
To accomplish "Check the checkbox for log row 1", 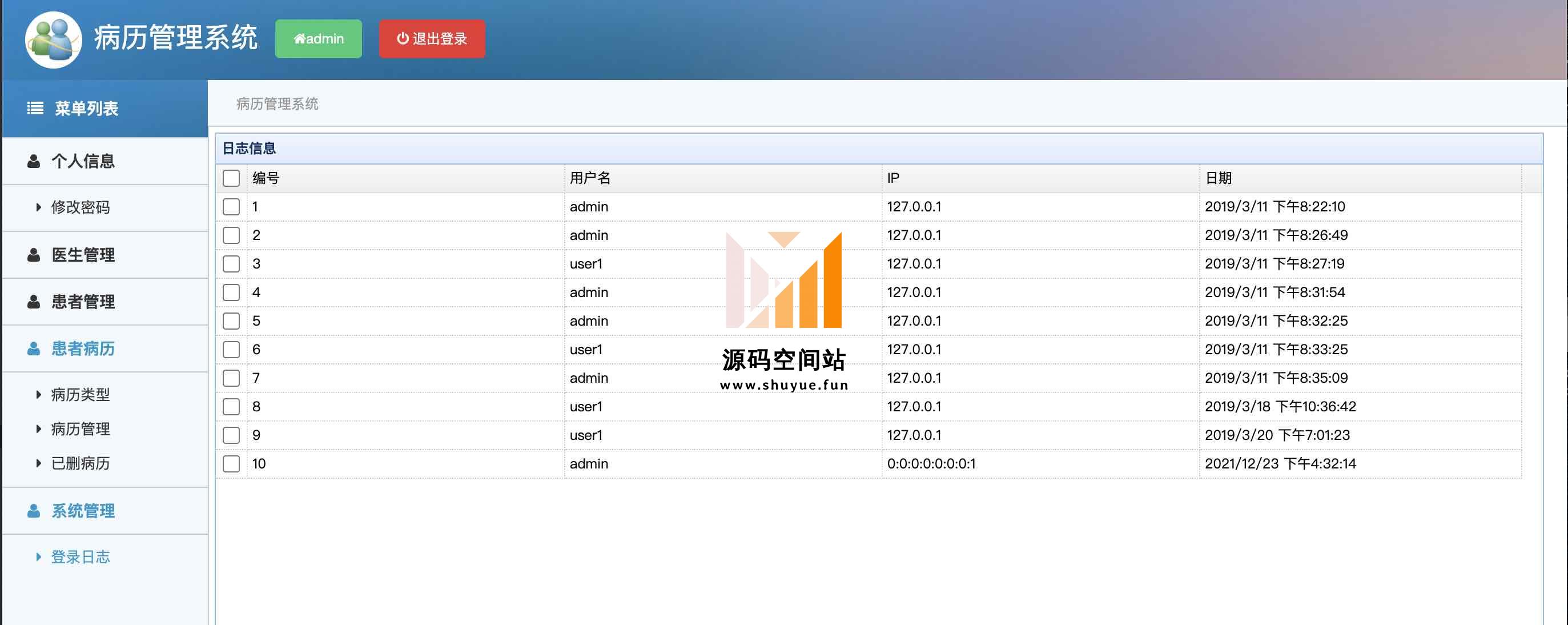I will [231, 207].
